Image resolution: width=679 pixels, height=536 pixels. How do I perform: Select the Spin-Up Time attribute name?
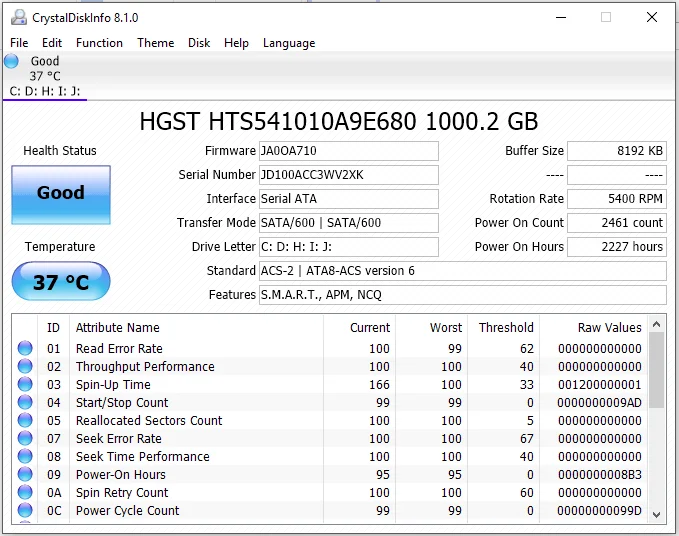coord(113,385)
